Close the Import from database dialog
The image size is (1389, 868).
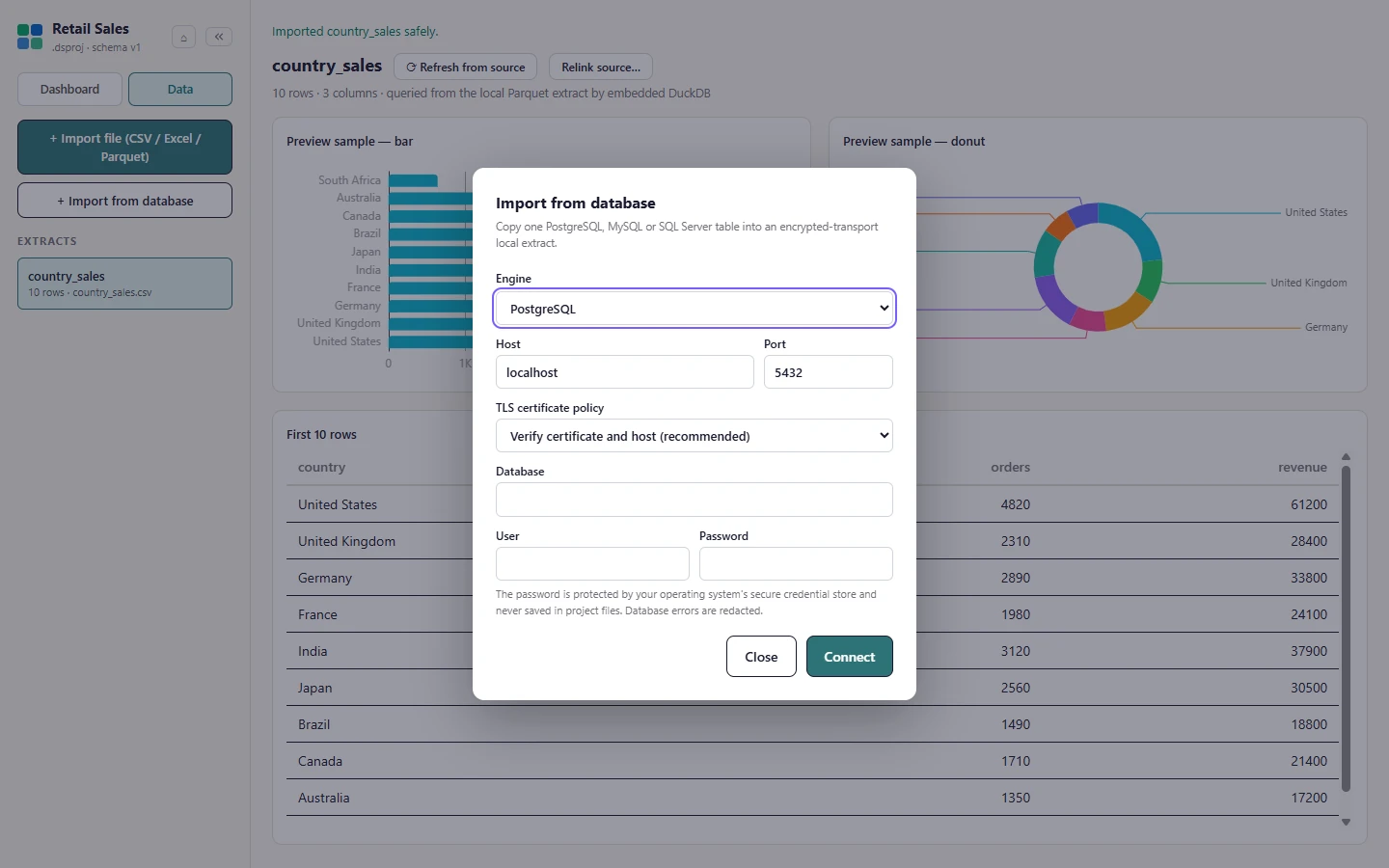pyautogui.click(x=761, y=657)
